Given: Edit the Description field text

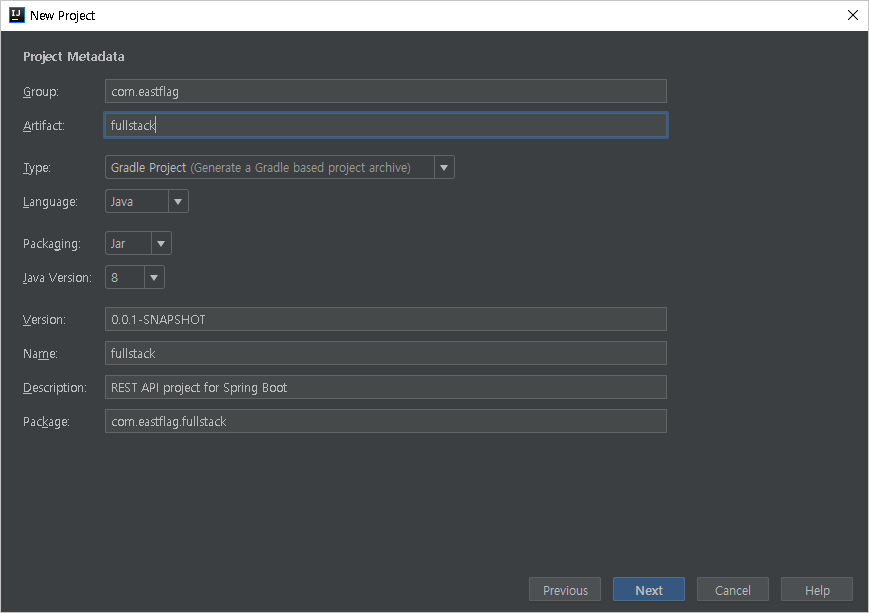Looking at the screenshot, I should 386,387.
